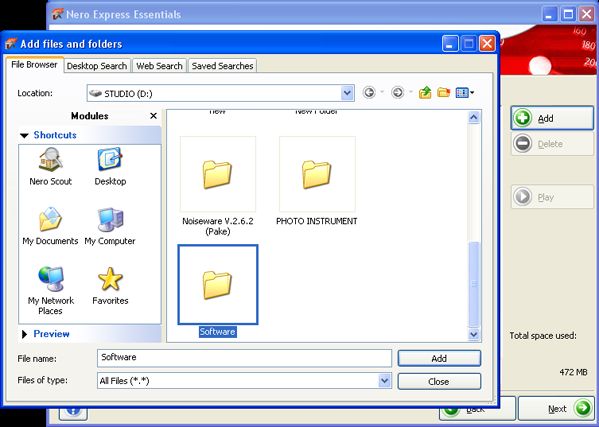Open My Documents shortcut
Viewport: 599px width, 427px height.
coord(50,226)
